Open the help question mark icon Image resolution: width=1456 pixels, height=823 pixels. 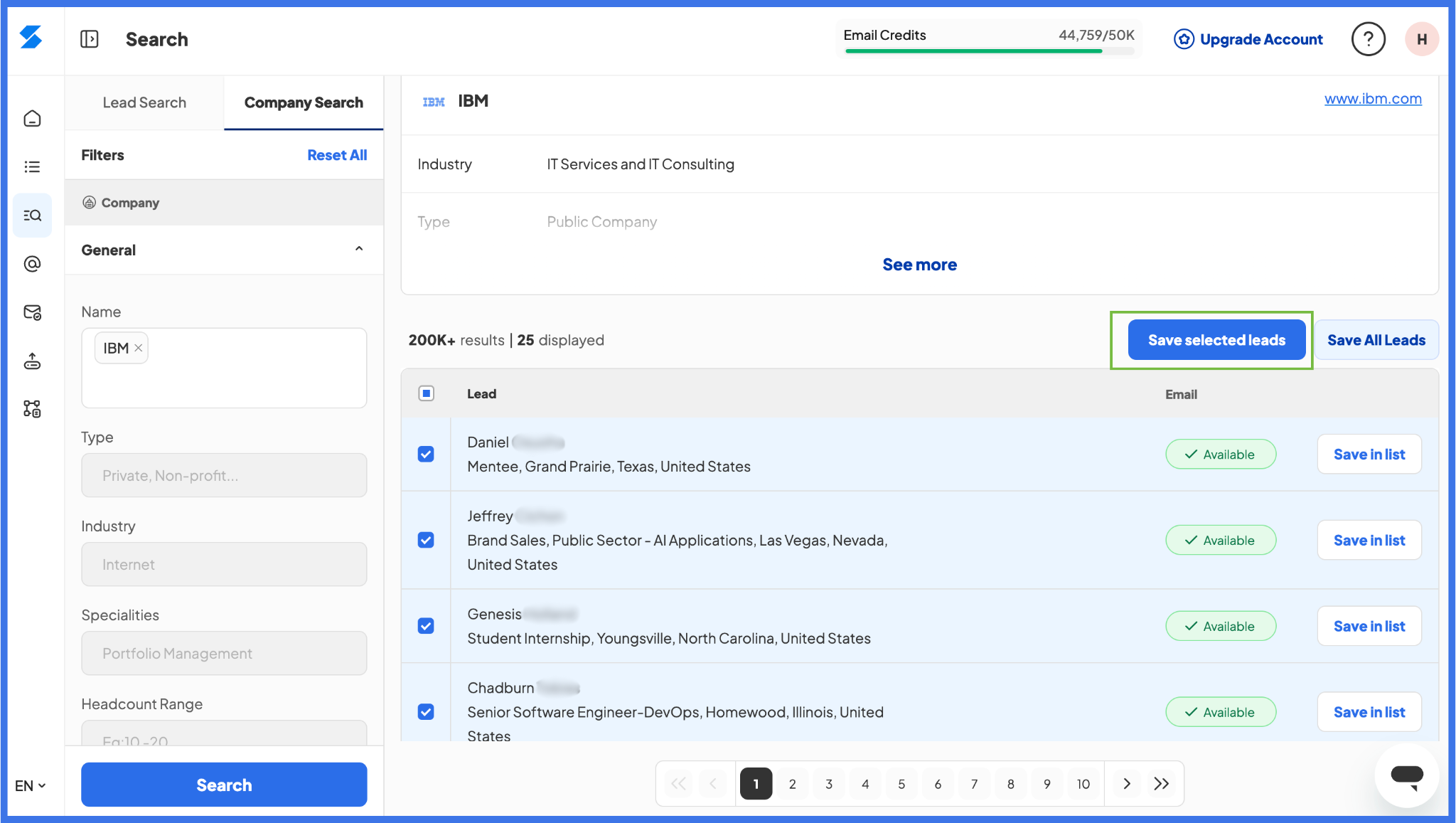pyautogui.click(x=1368, y=39)
